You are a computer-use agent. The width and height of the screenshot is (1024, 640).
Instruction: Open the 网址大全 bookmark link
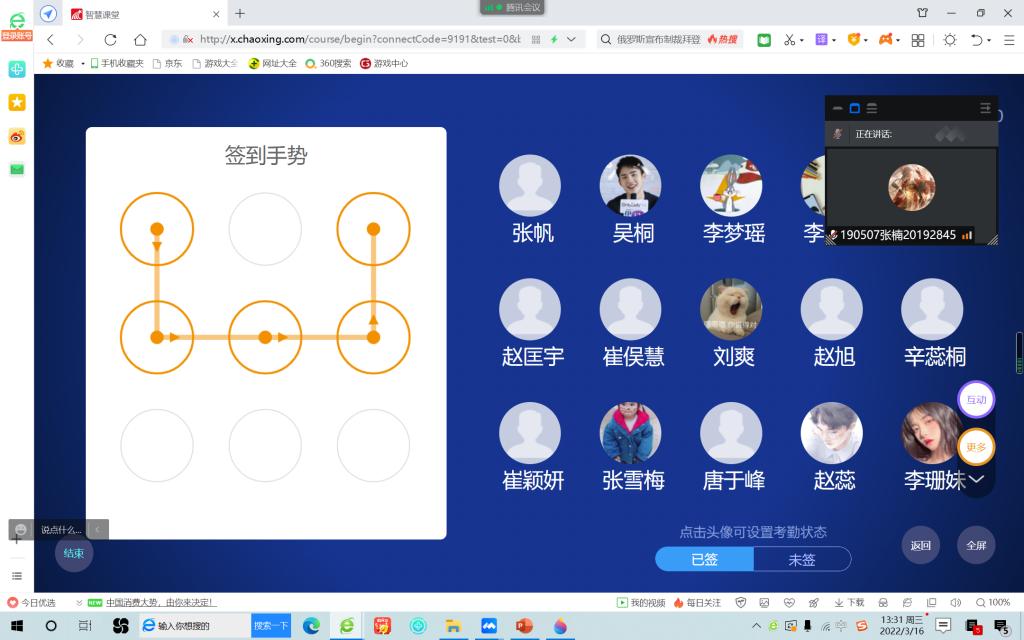click(272, 63)
